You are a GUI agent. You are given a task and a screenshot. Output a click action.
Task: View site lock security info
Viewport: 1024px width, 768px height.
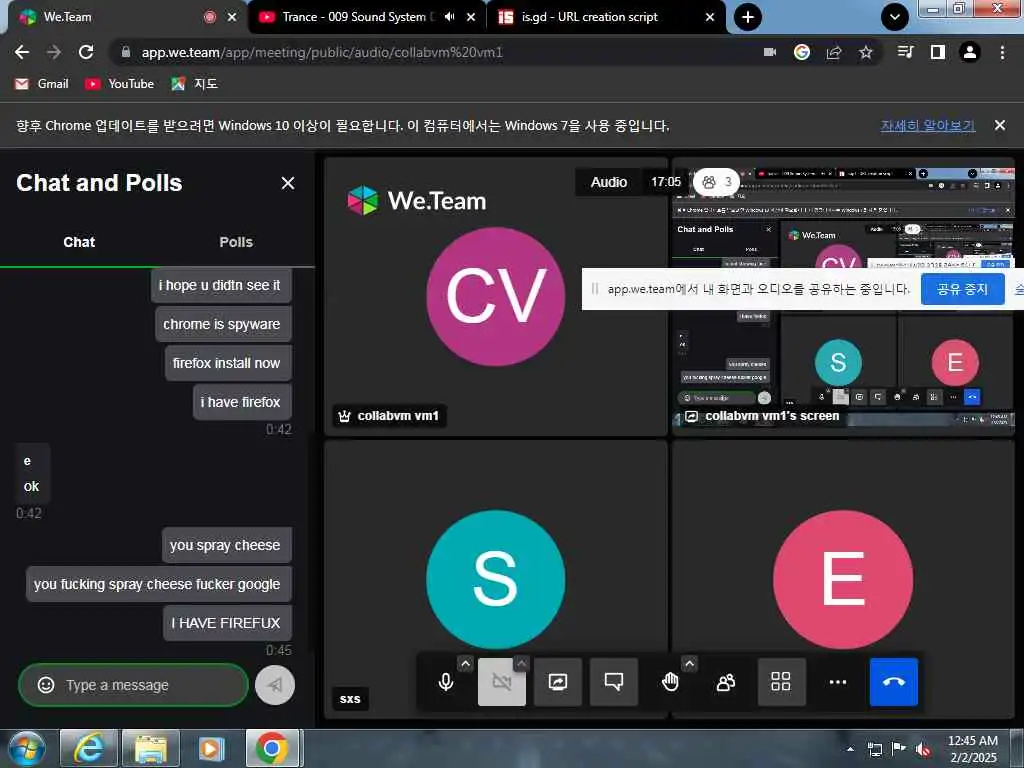coord(126,52)
